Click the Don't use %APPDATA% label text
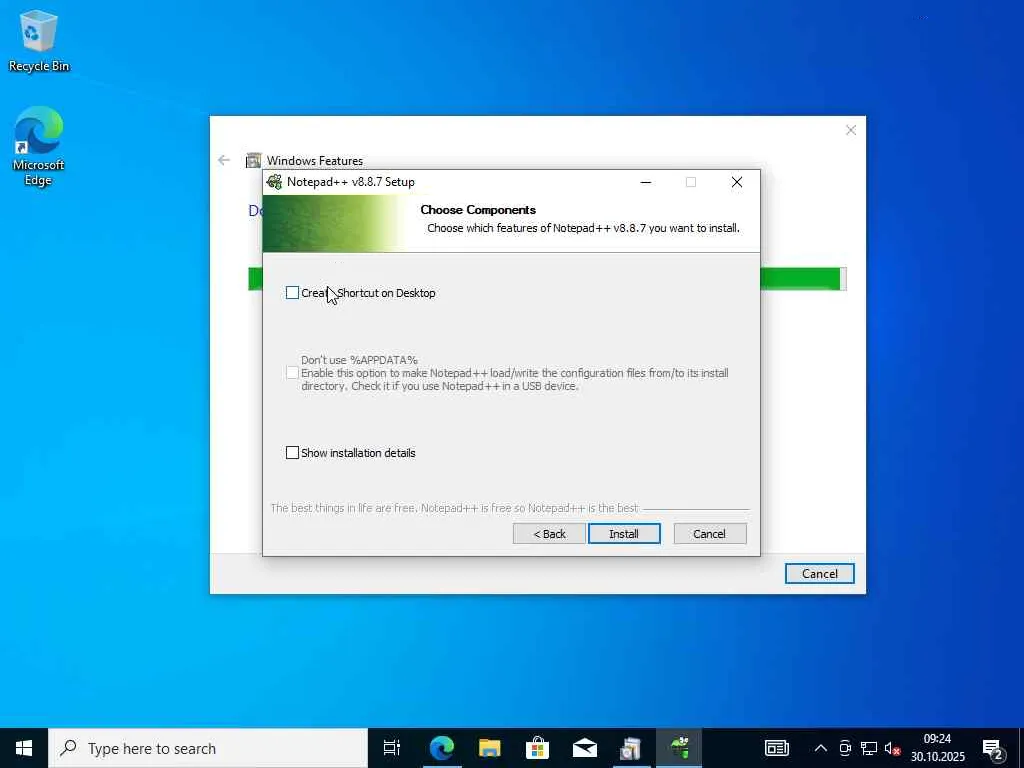This screenshot has width=1024, height=768. point(359,360)
